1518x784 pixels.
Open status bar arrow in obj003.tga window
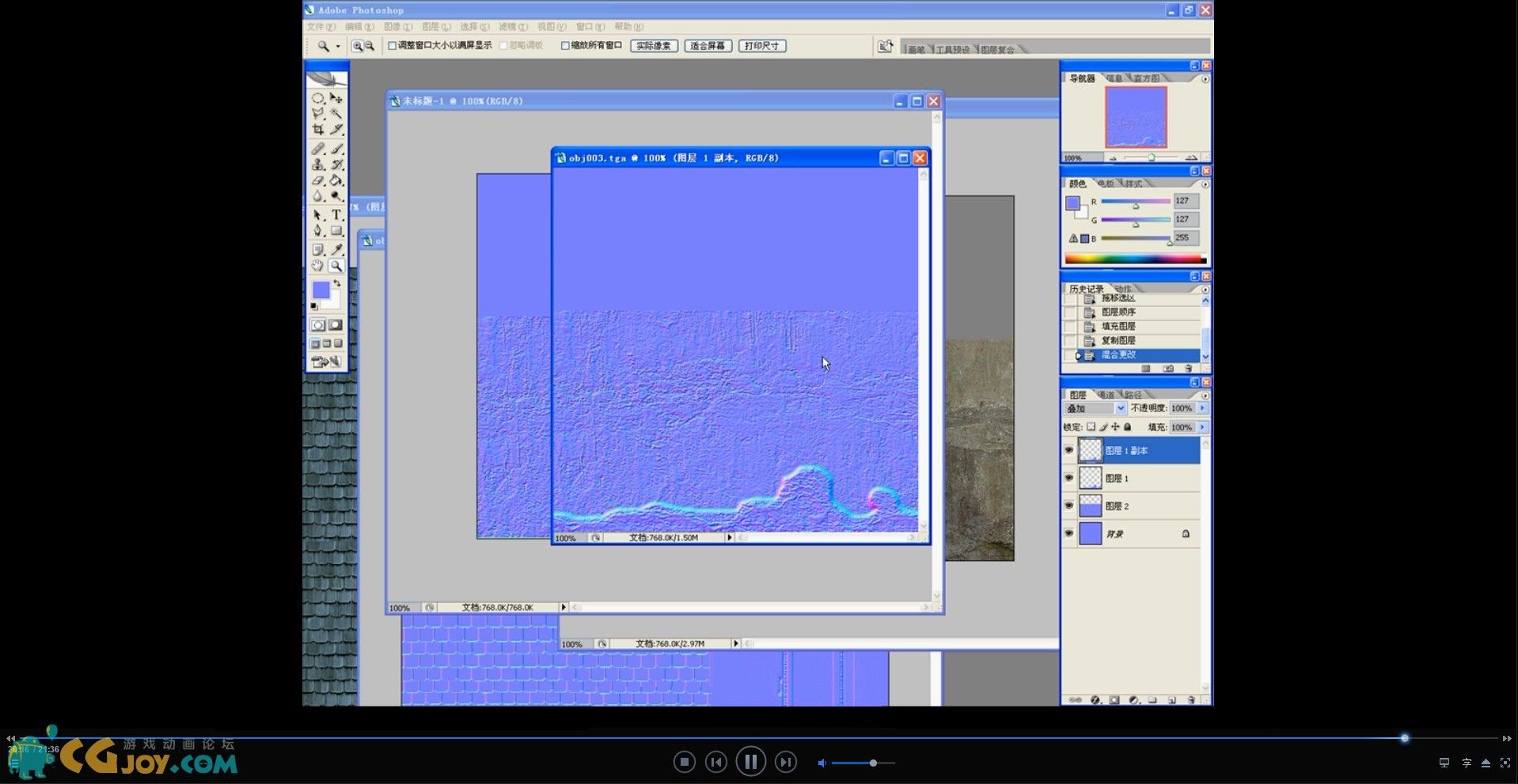pyautogui.click(x=729, y=537)
